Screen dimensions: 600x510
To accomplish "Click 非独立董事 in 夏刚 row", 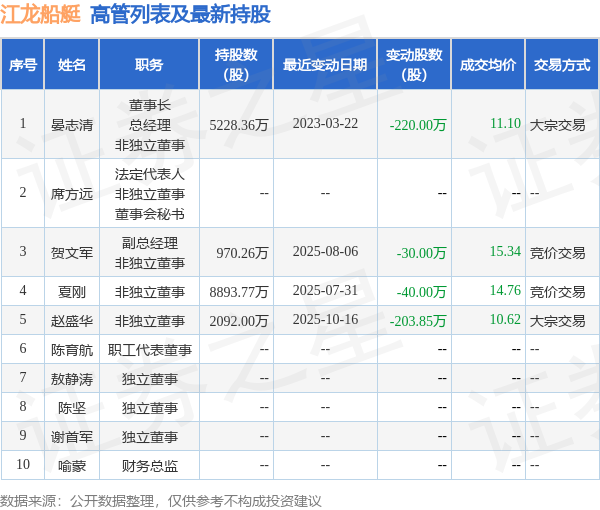I will click(150, 292).
